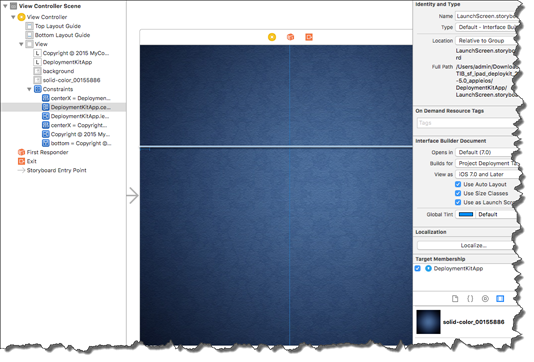Select the Top Layout Guide row text
The width and height of the screenshot is (534, 362).
(x=58, y=26)
